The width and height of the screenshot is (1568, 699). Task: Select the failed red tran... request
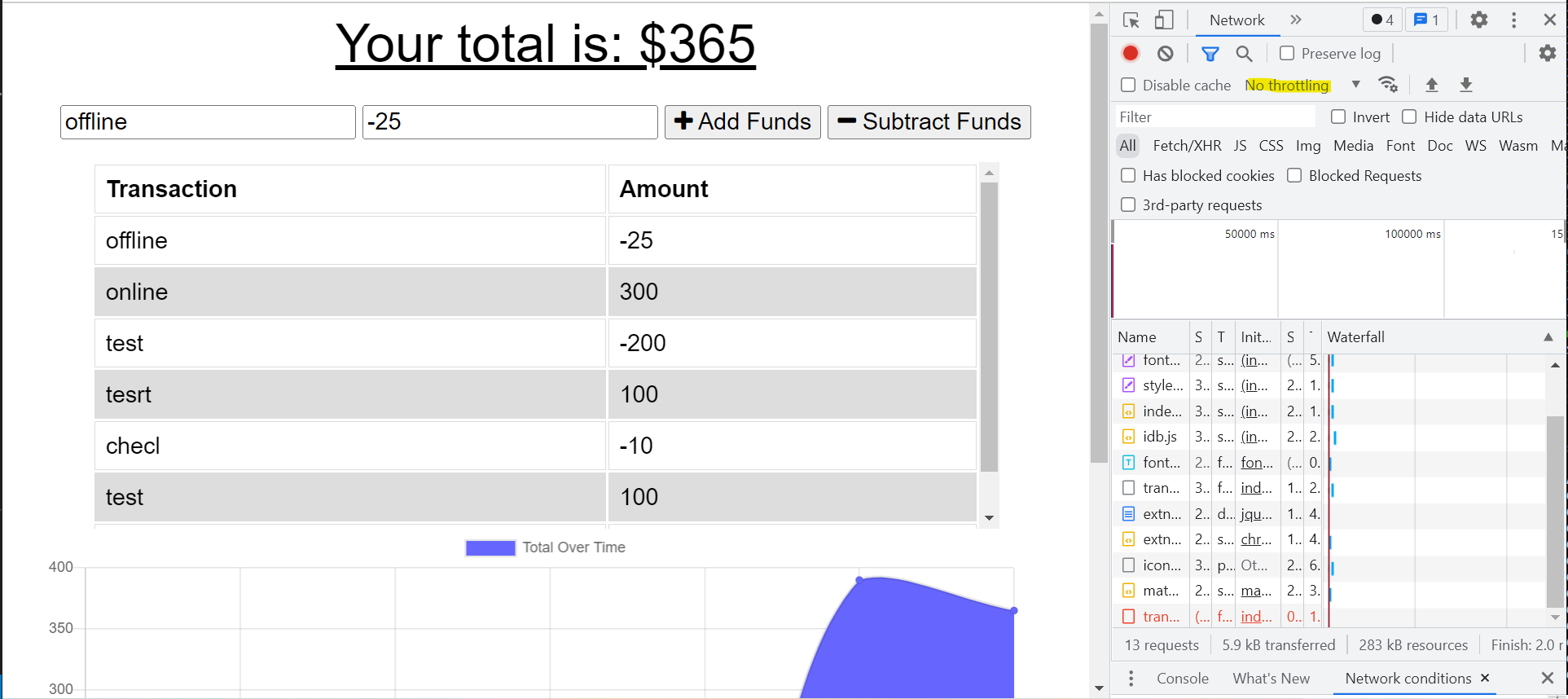click(1329, 617)
